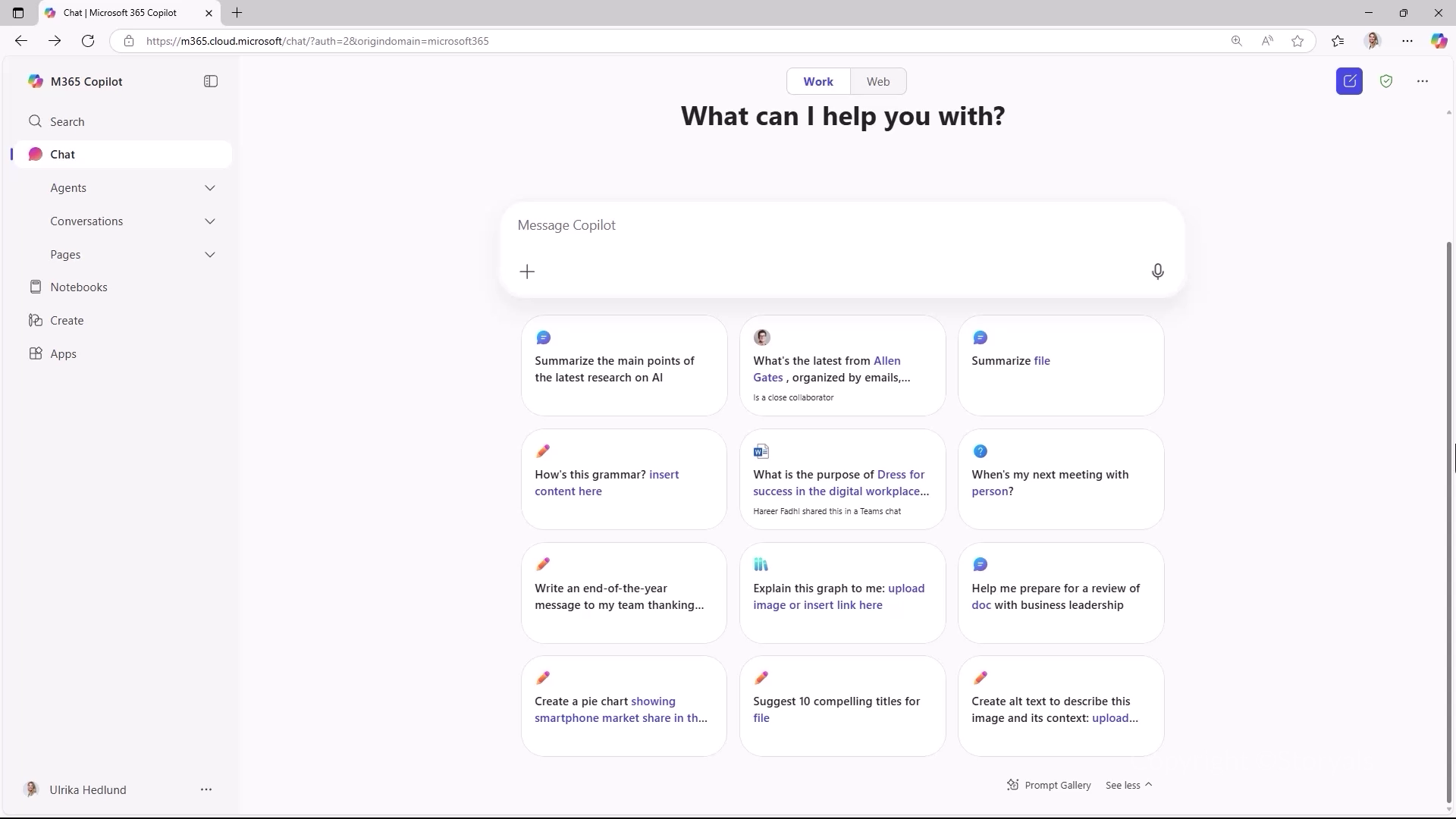Refresh the browser page
1456x819 pixels.
pos(88,41)
